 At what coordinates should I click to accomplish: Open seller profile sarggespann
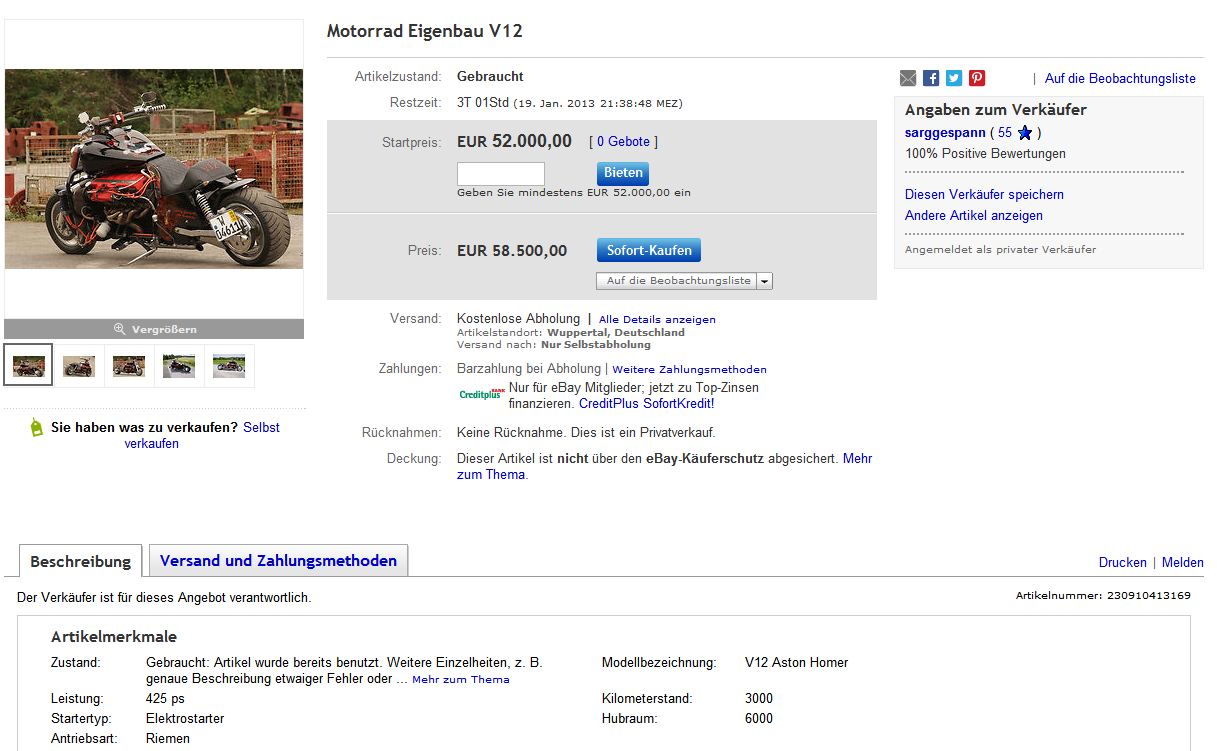click(x=944, y=133)
